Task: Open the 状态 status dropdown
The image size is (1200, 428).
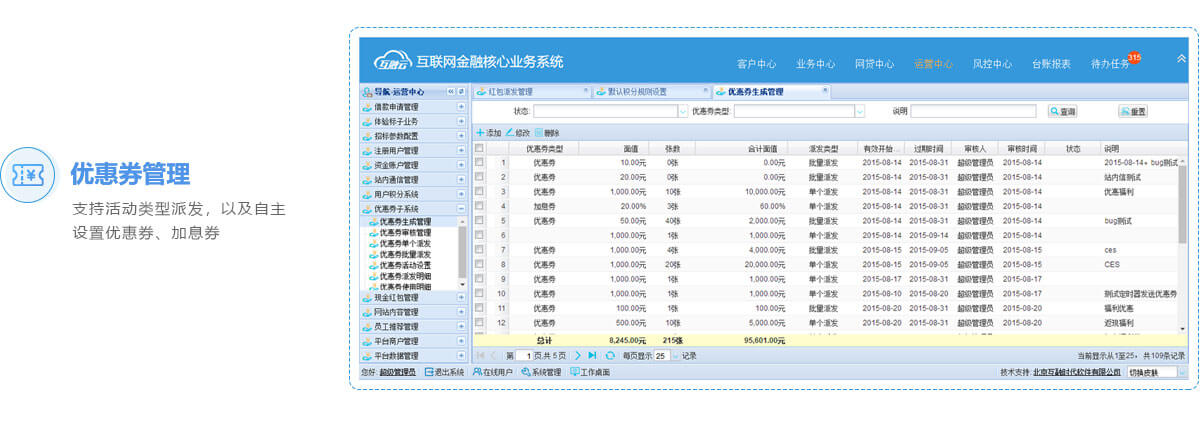Action: tap(683, 112)
